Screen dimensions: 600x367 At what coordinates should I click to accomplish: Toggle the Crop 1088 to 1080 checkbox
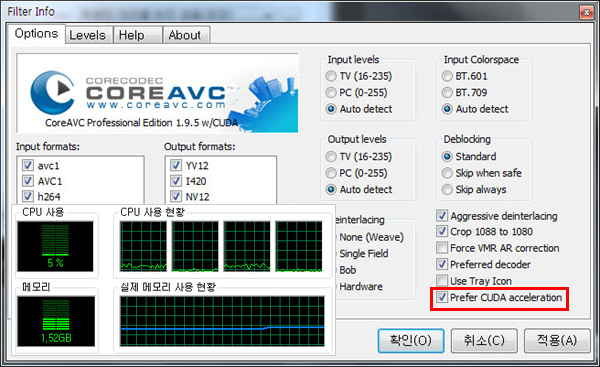[442, 232]
